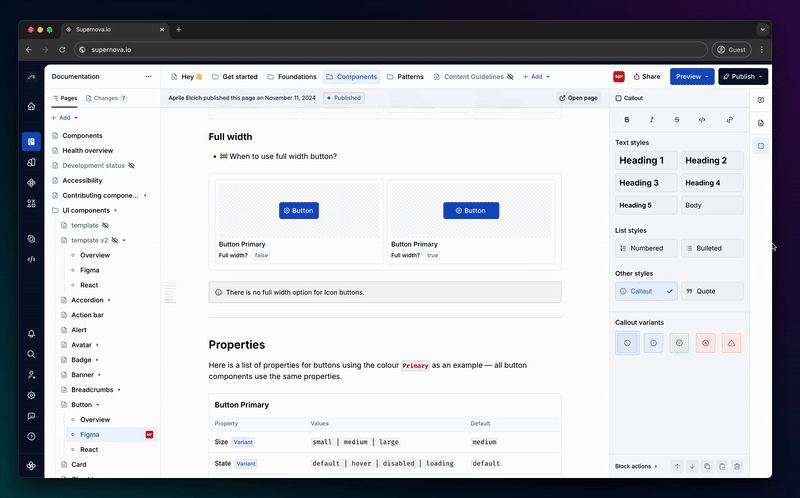Choose the Bulleted list style

pos(712,248)
